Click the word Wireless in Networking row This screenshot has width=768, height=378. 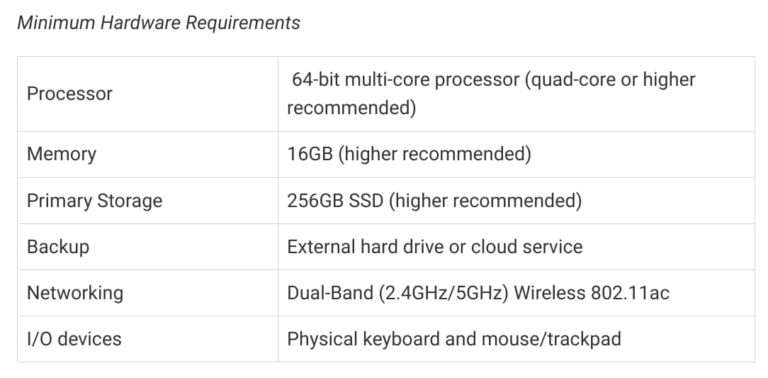tap(549, 293)
